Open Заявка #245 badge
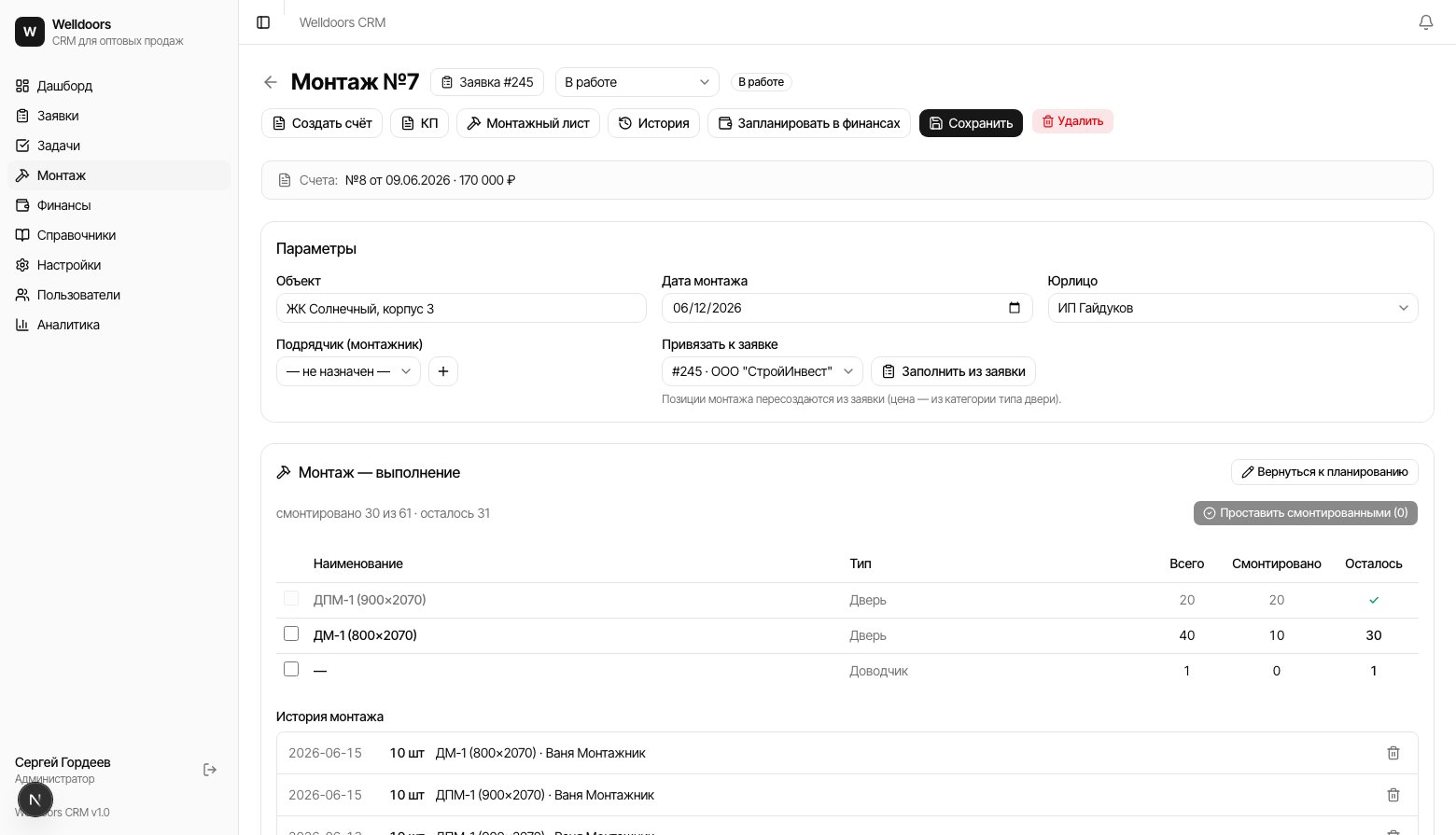This screenshot has width=1456, height=835. pyautogui.click(x=487, y=82)
